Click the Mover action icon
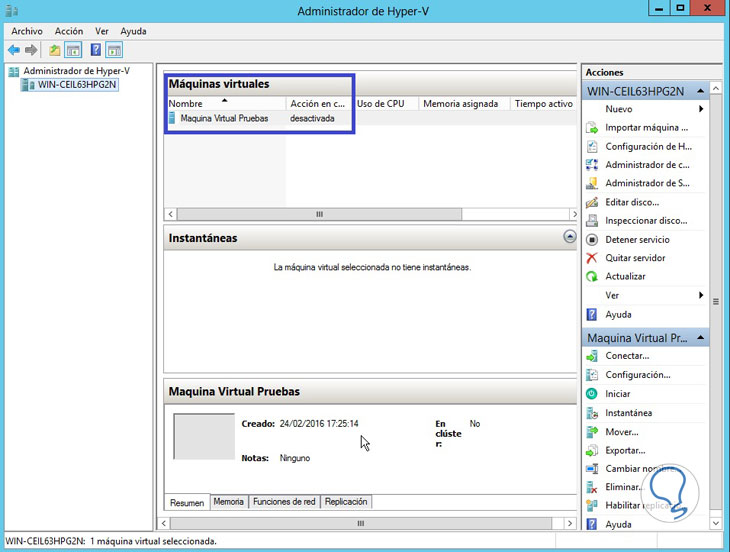The image size is (730, 552). [592, 432]
